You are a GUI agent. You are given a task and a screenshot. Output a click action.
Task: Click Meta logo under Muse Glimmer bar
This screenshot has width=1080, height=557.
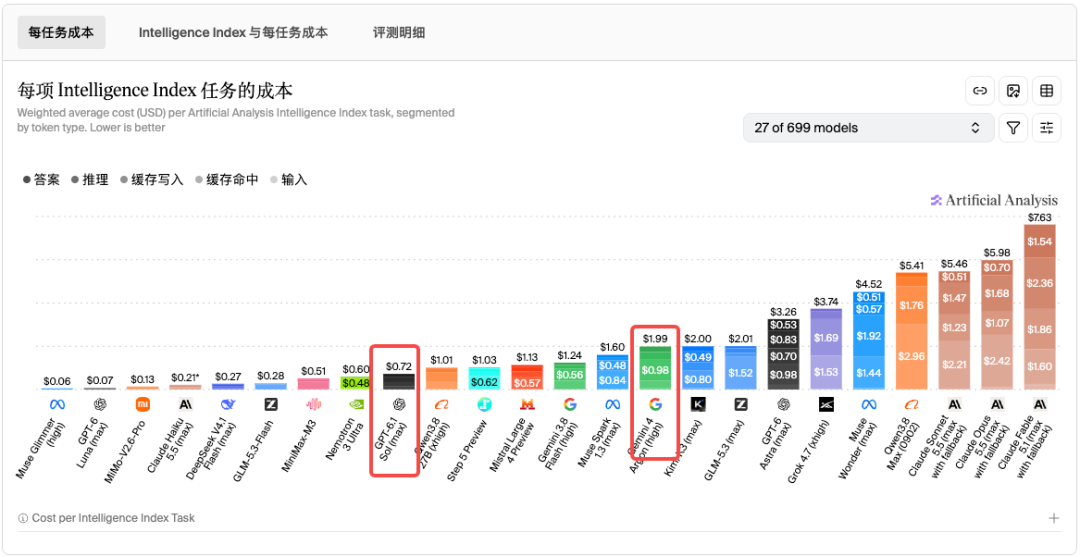pyautogui.click(x=57, y=404)
